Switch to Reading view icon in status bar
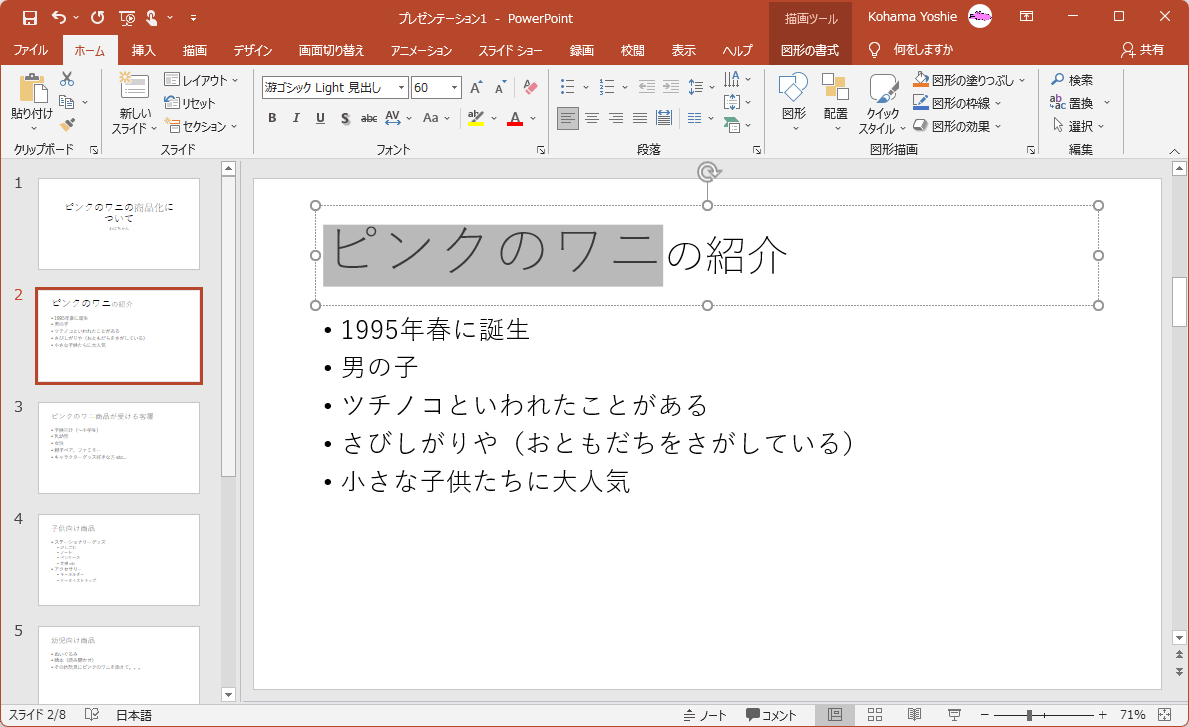The height and width of the screenshot is (727, 1189). [914, 715]
